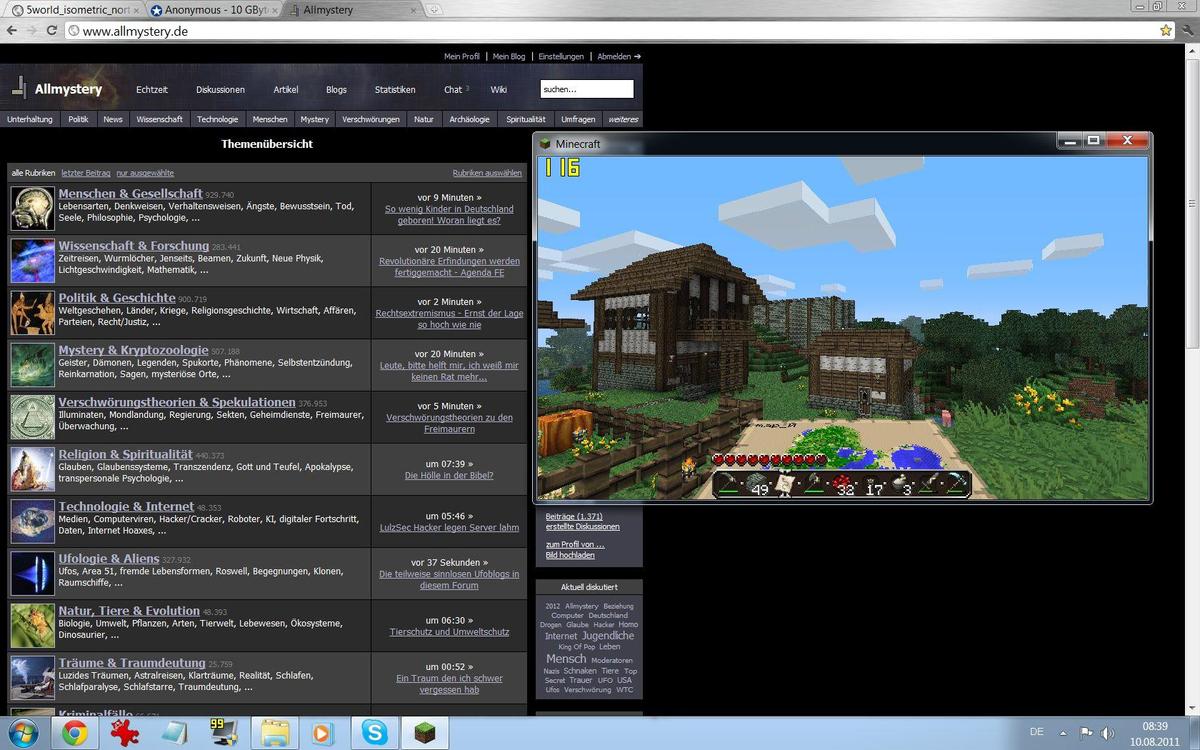Screen dimensions: 1200x750
Task: Select the Verschwörungen category tab
Action: (371, 119)
